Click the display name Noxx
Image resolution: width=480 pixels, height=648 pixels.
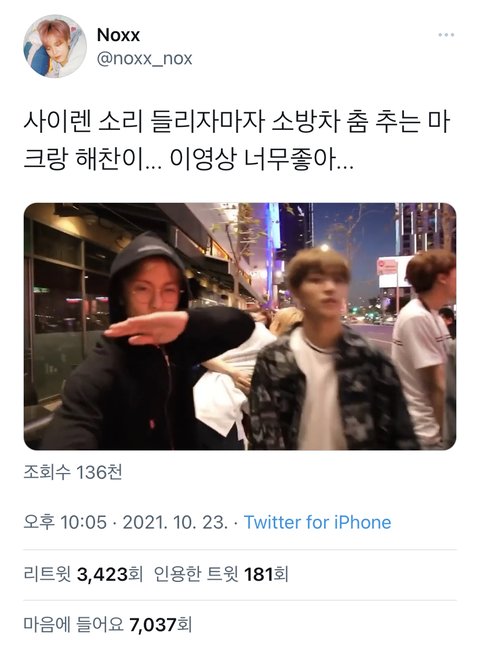click(118, 35)
